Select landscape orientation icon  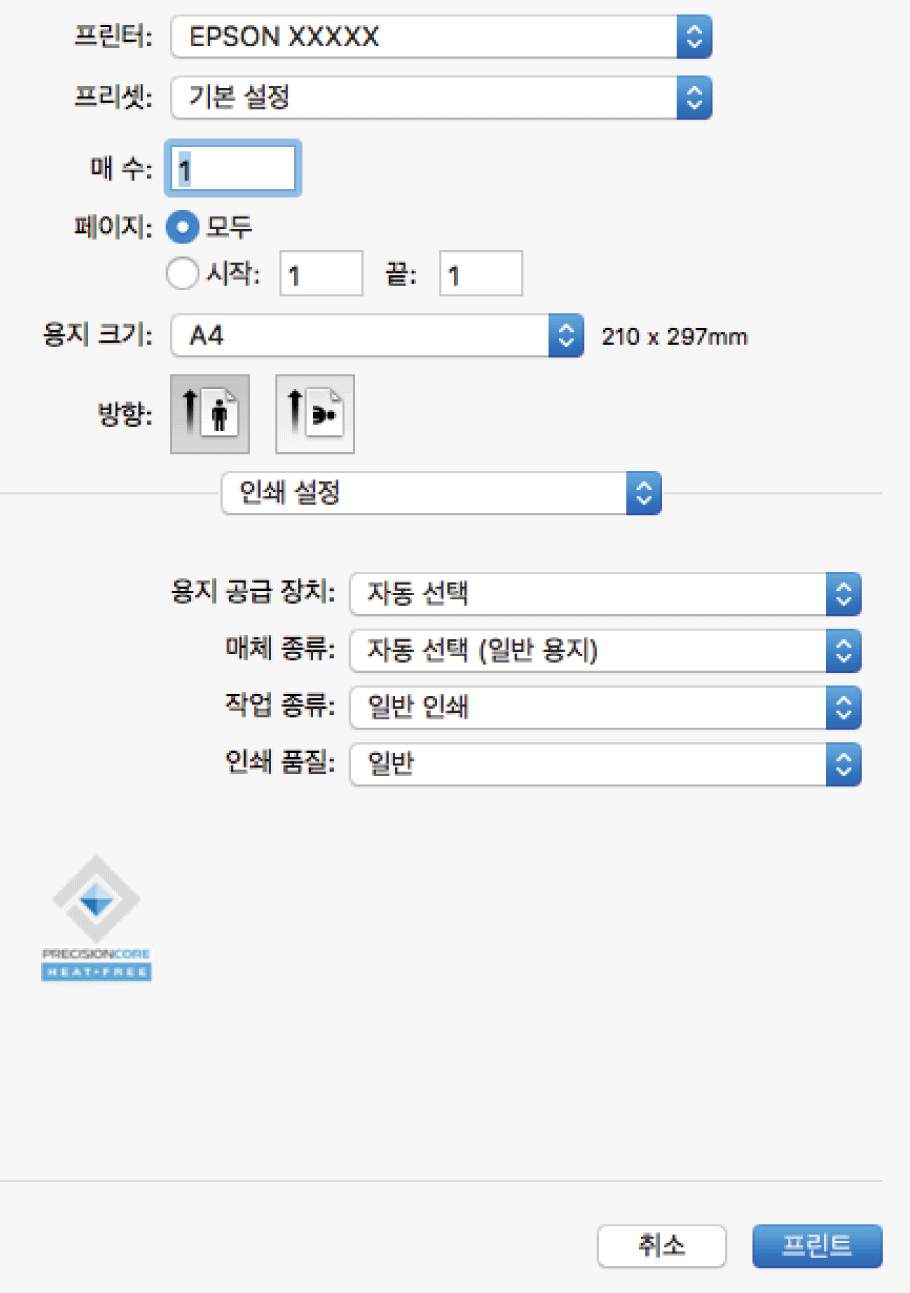(314, 414)
